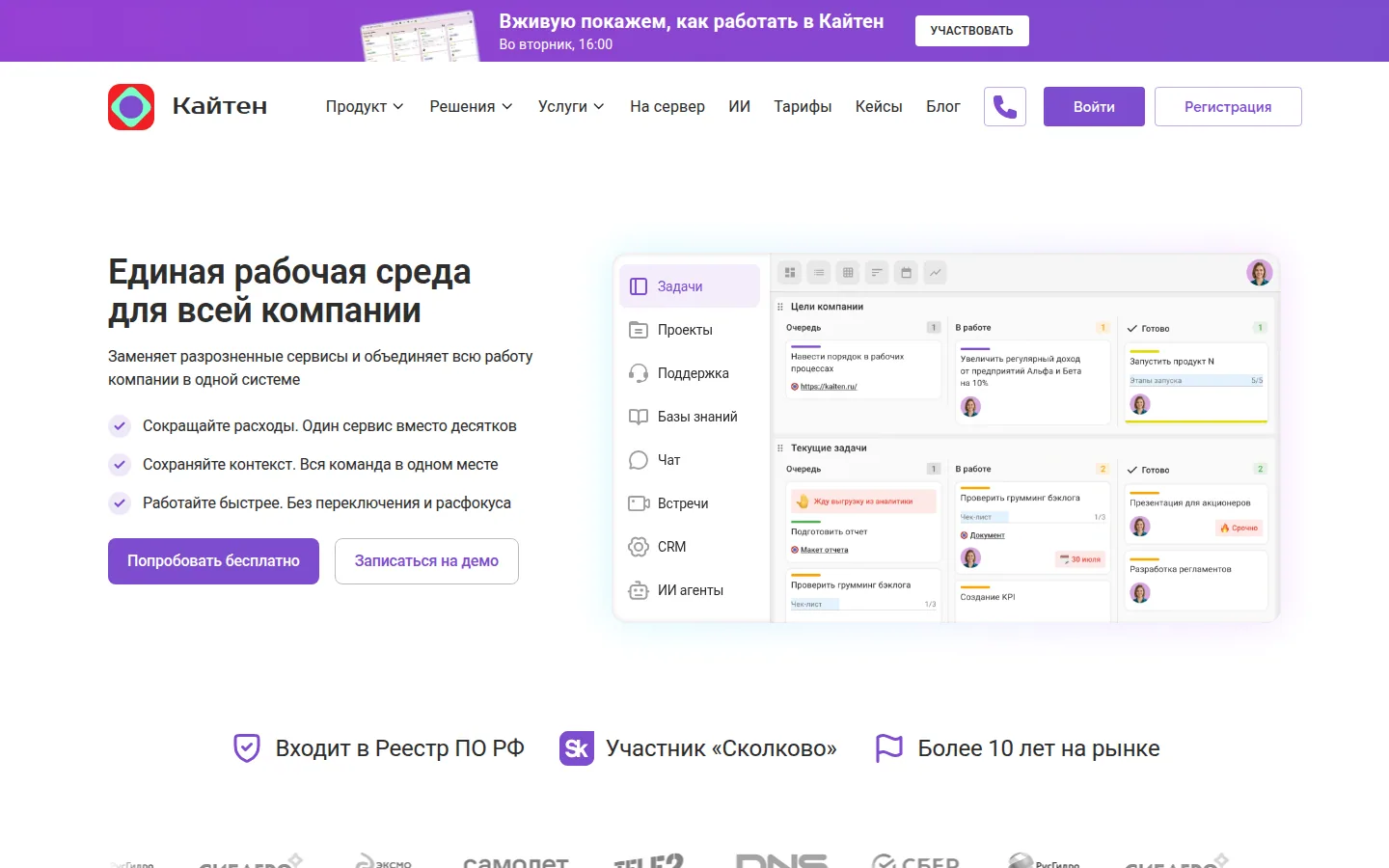Click the CRM gear icon
The height and width of the screenshot is (868, 1389).
click(638, 547)
